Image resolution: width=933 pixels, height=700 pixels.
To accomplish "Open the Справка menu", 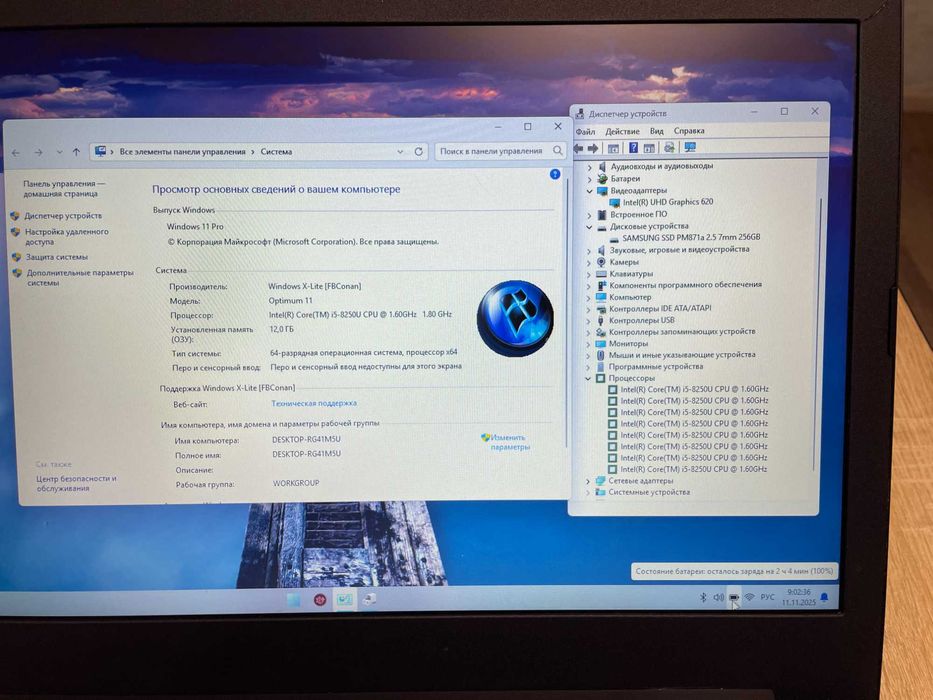I will (x=689, y=130).
